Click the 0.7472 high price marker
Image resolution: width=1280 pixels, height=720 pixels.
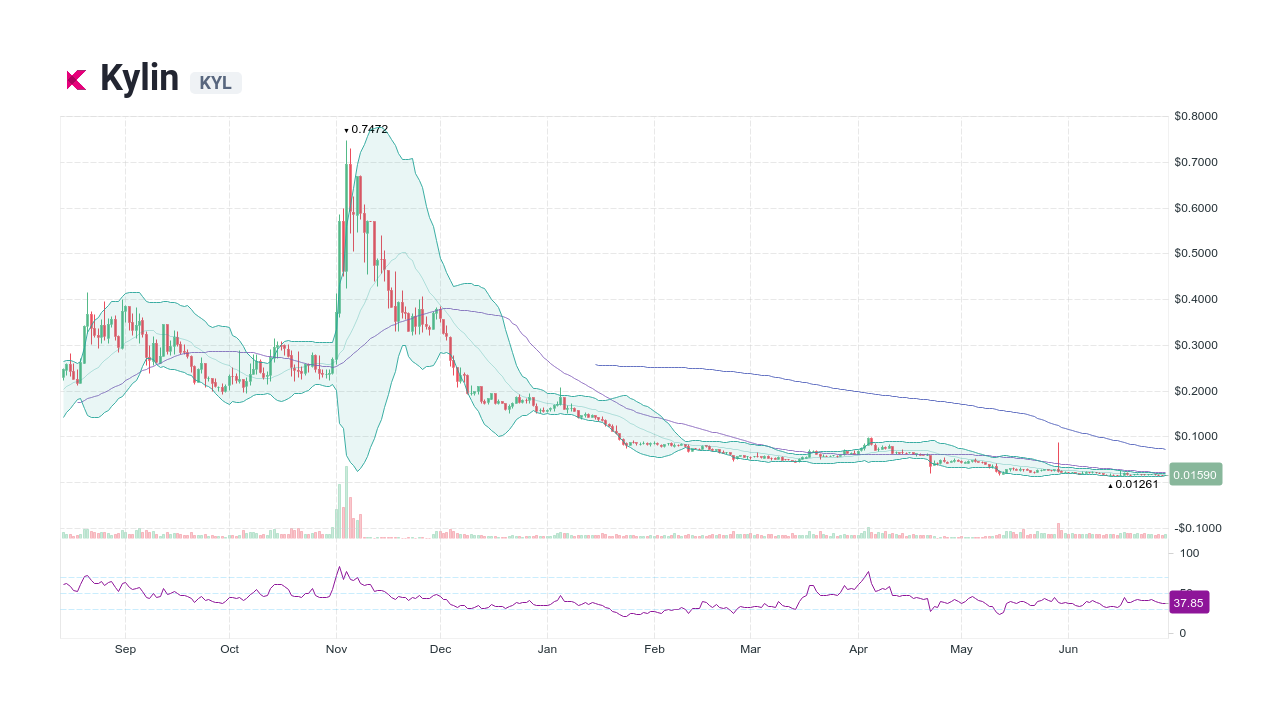click(366, 129)
